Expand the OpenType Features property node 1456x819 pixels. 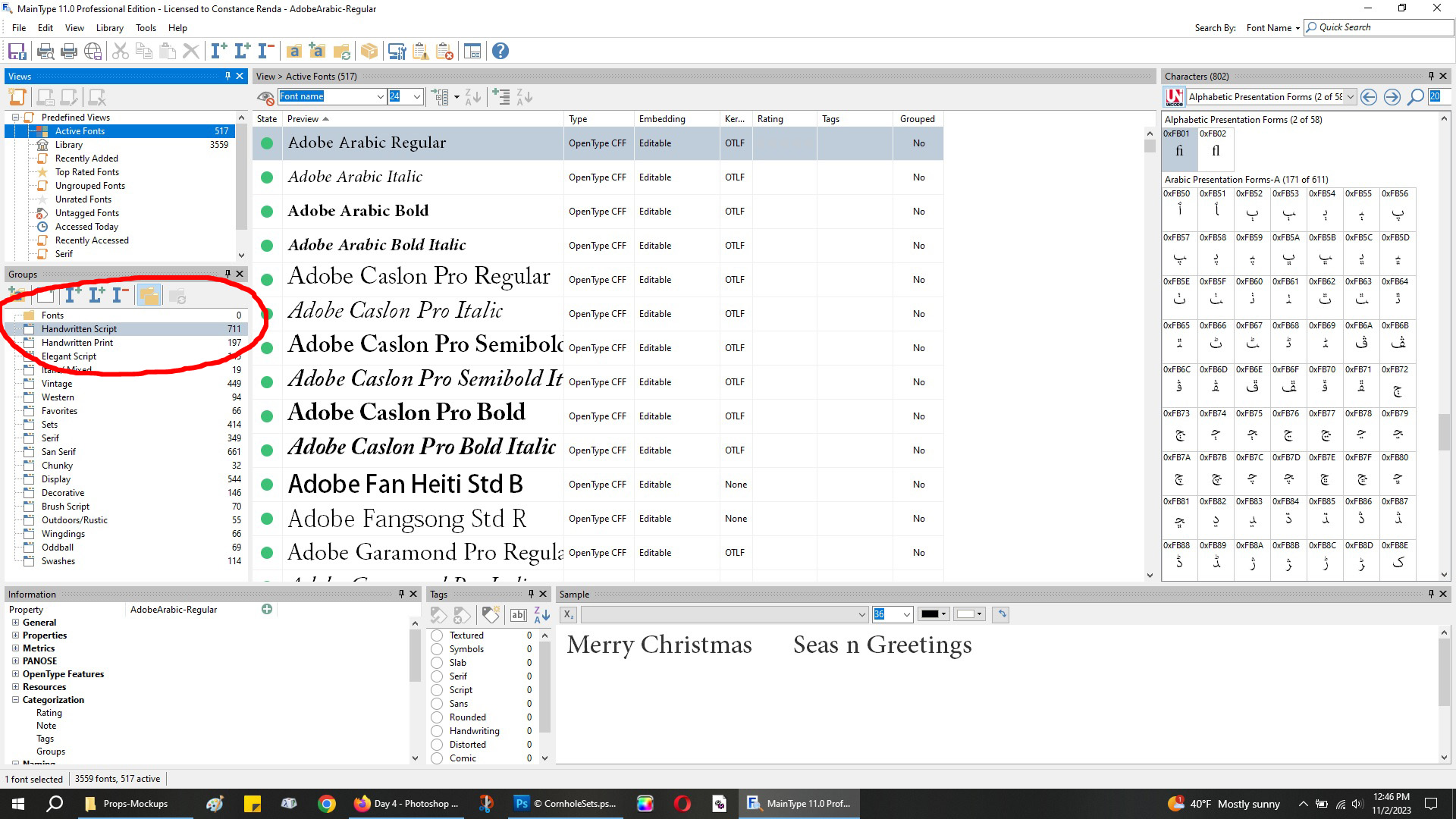coord(15,675)
